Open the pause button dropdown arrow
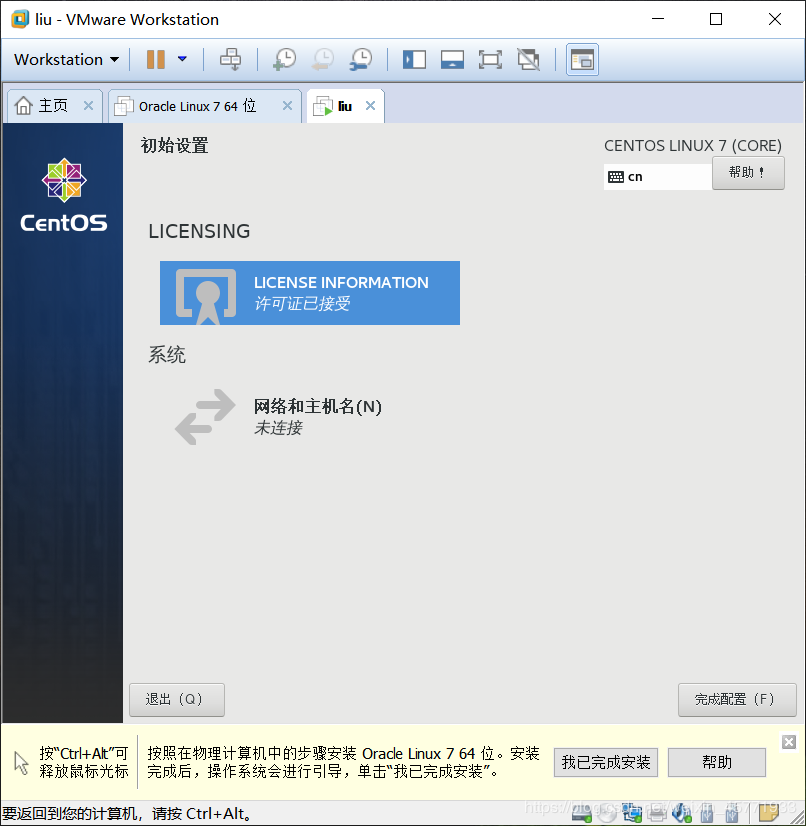The width and height of the screenshot is (806, 826). [x=182, y=59]
